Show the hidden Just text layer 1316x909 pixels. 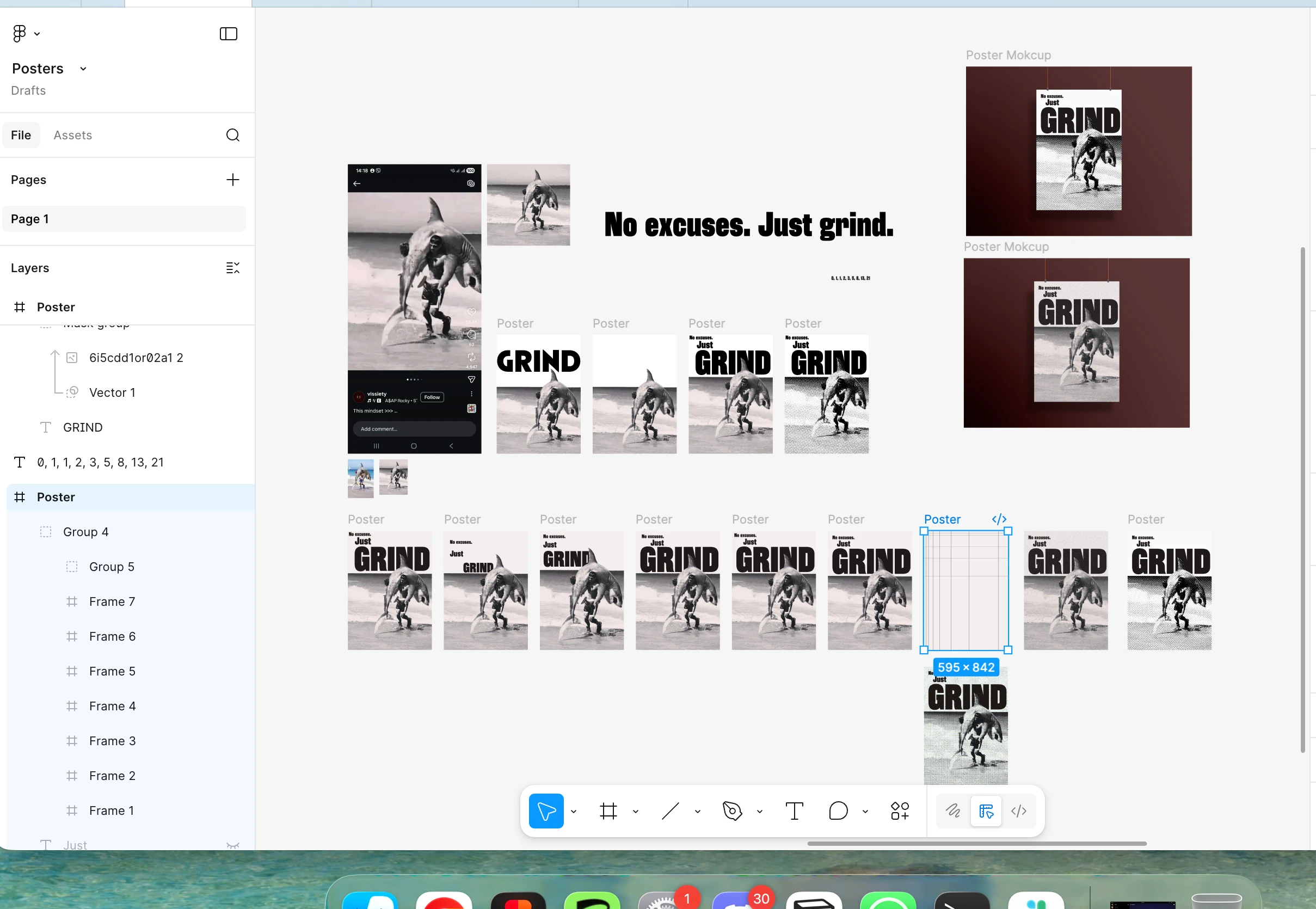[x=232, y=845]
